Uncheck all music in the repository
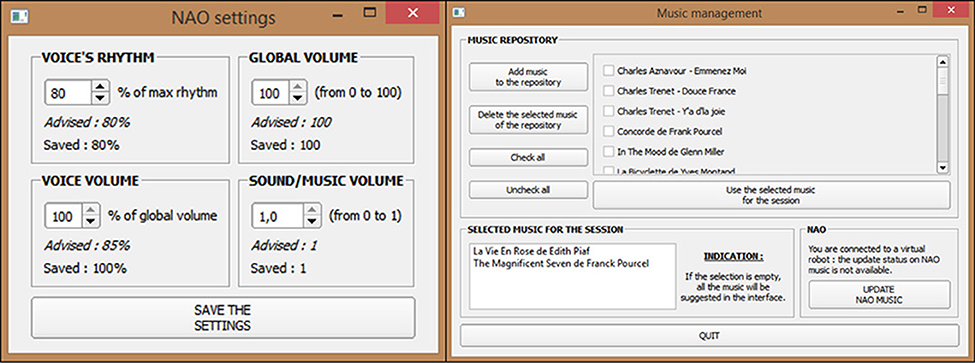 [x=528, y=190]
